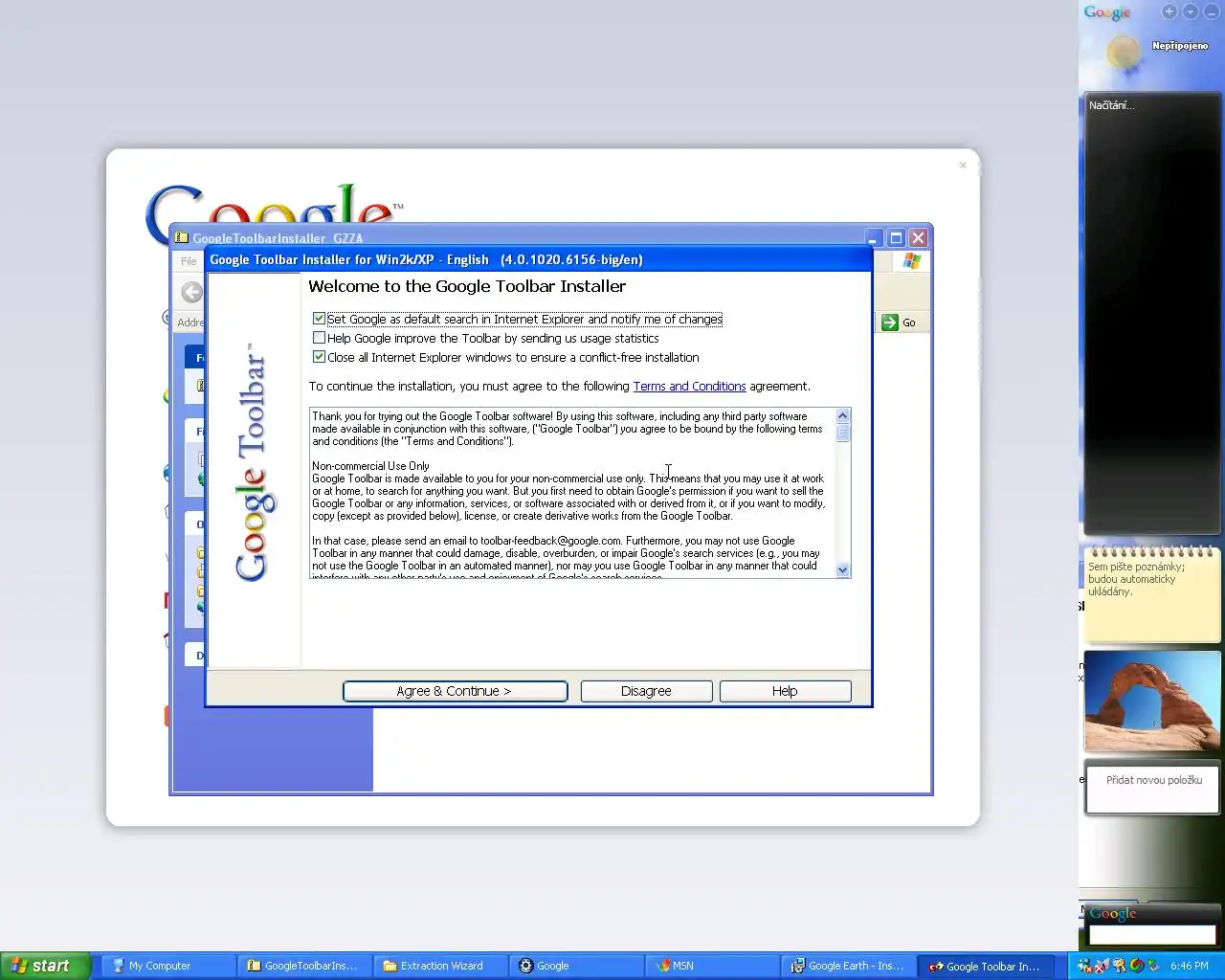This screenshot has width=1225, height=980.
Task: Click the scroll down arrow of agreement text
Action: [843, 569]
